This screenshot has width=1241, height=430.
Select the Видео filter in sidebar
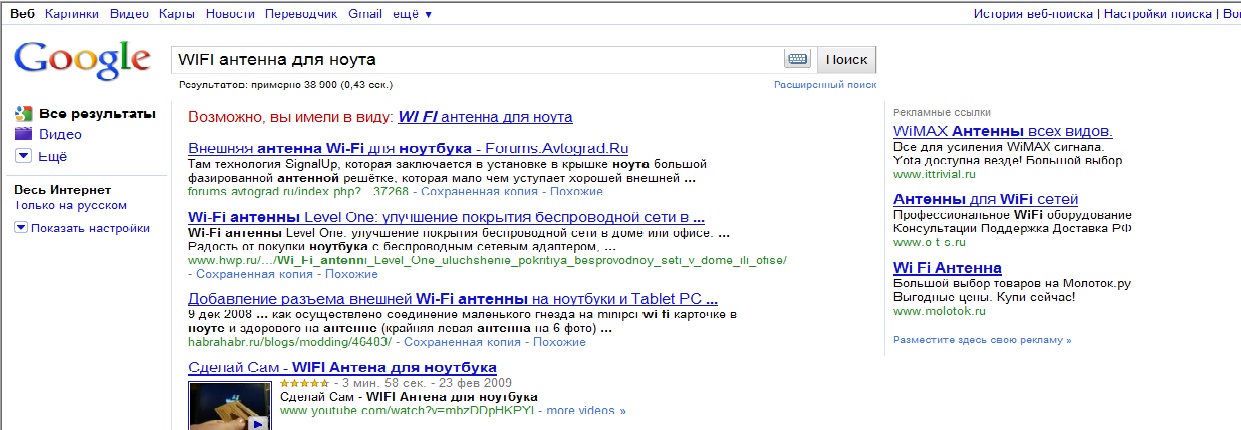(x=60, y=134)
